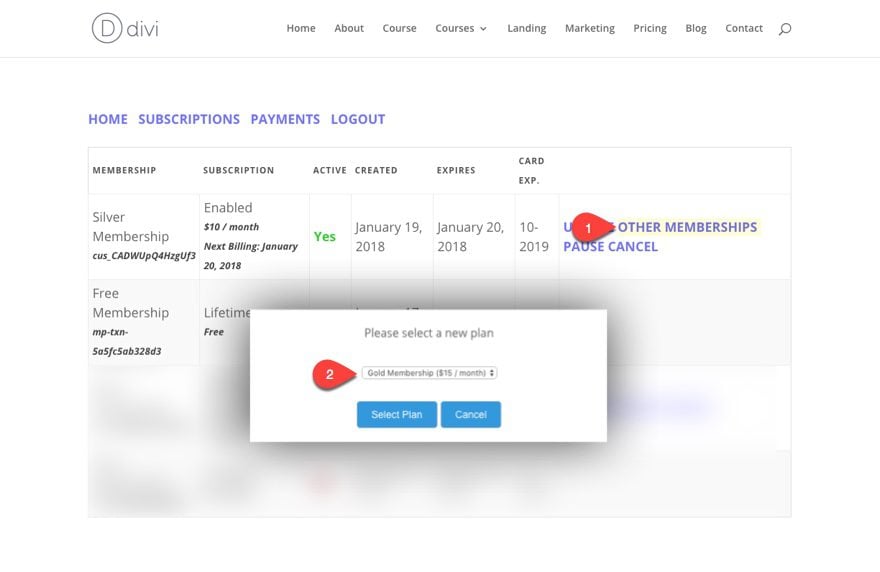The height and width of the screenshot is (572, 880).
Task: Switch to the SUBSCRIPTIONS account tab
Action: pos(189,119)
